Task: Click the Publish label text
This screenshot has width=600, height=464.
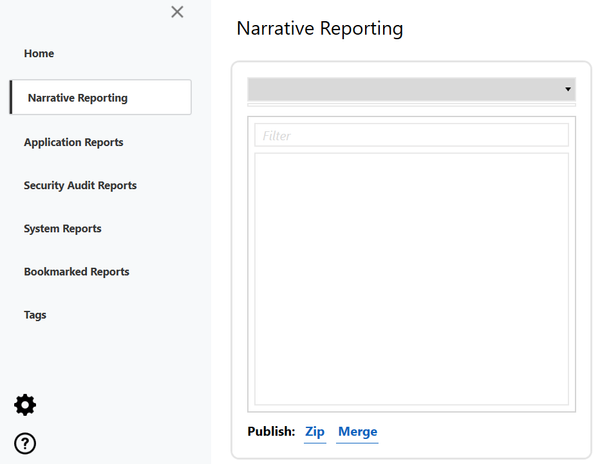Action: click(x=271, y=432)
